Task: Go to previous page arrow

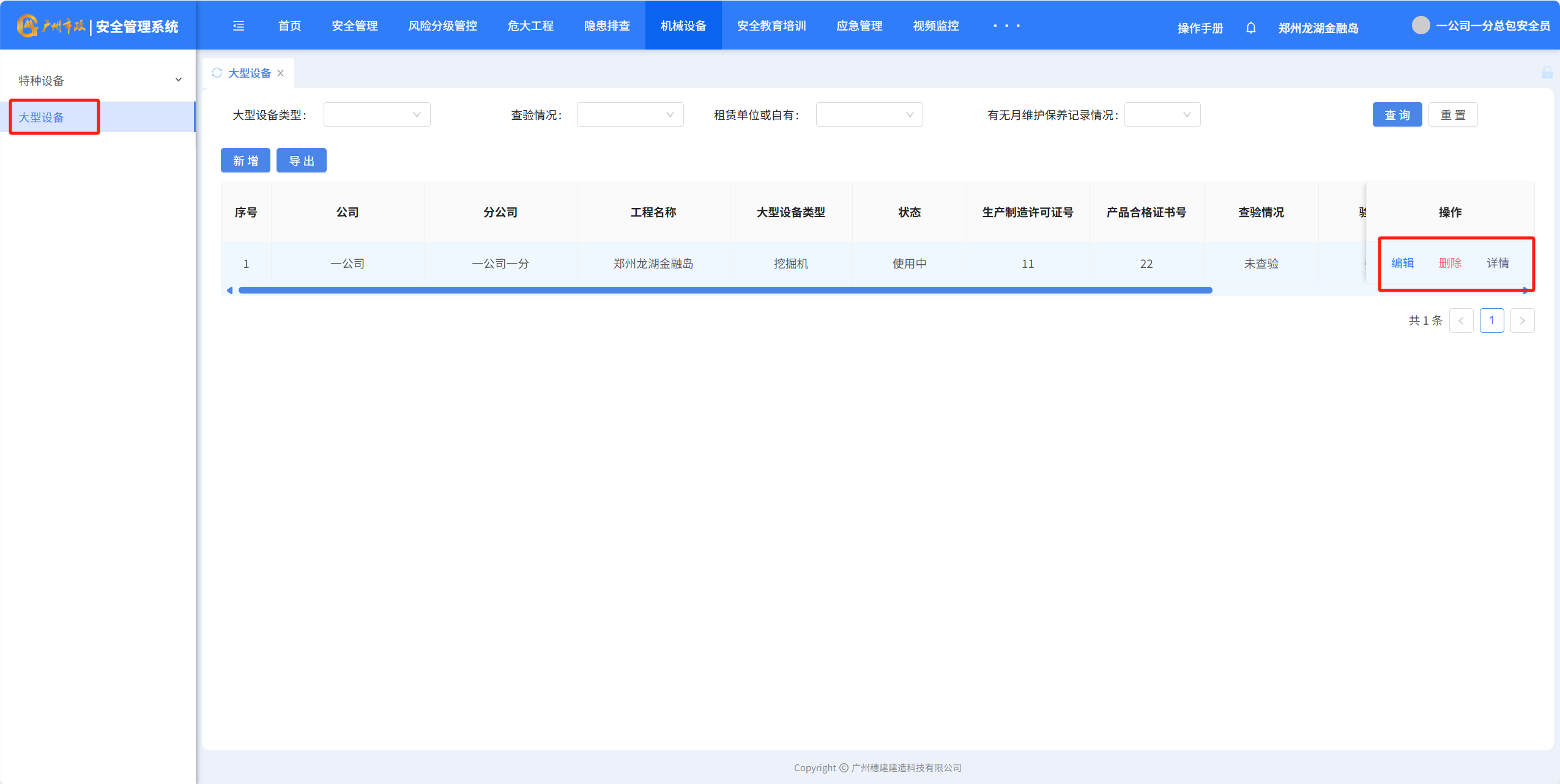Action: [1461, 320]
